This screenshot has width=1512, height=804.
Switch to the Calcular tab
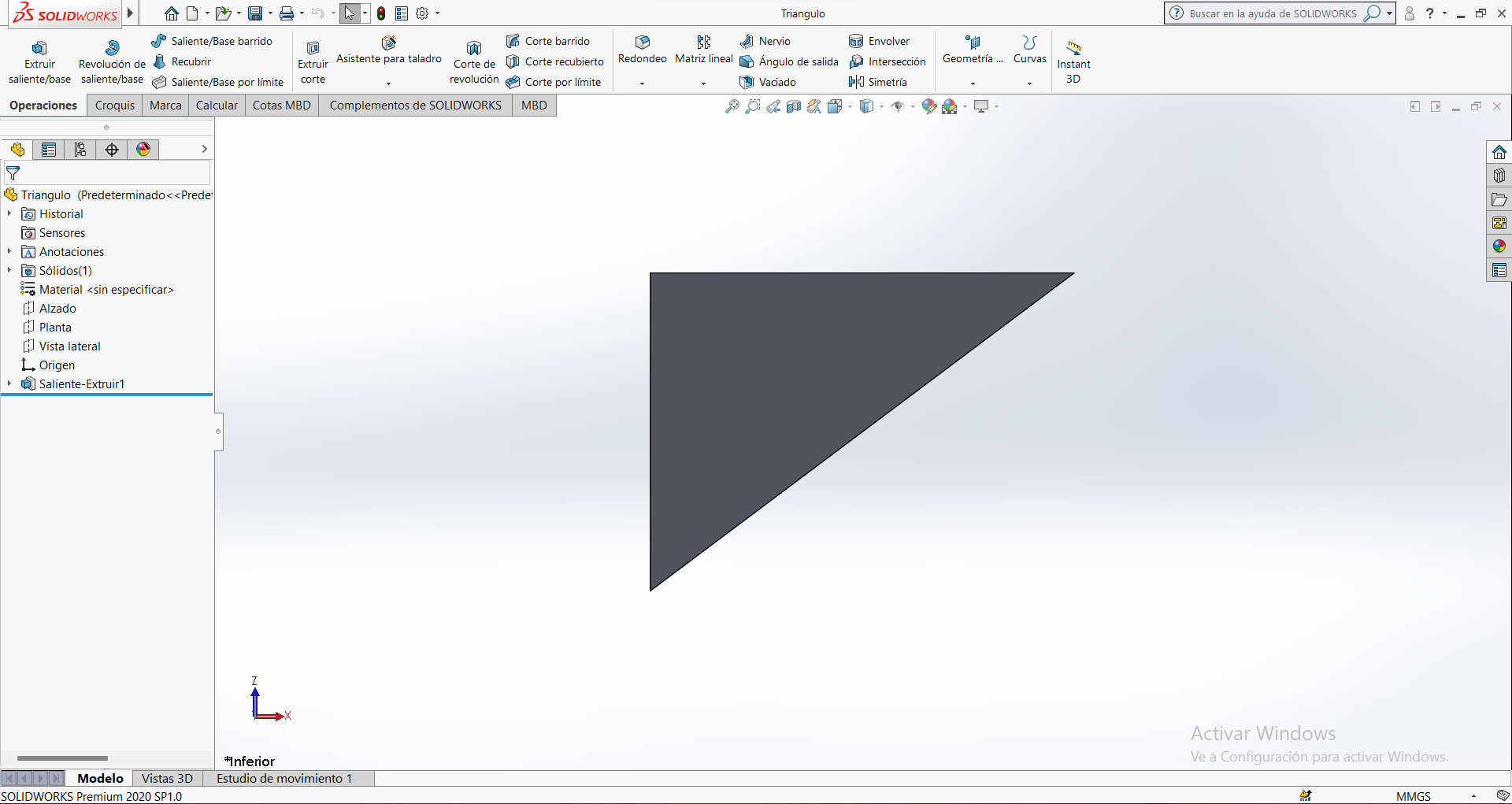click(217, 106)
